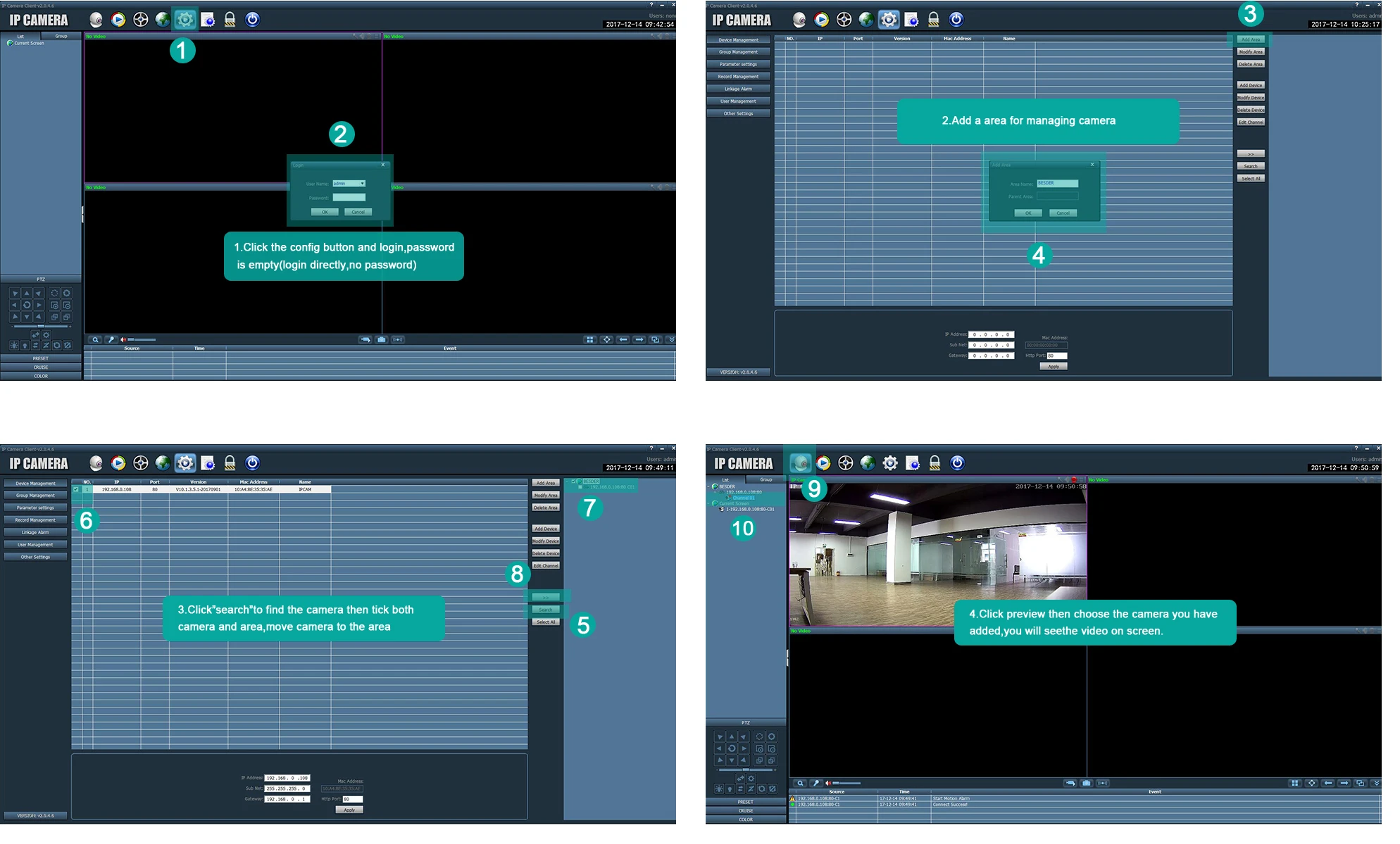
Task: Switch to the Group tab in the live-video window
Action: point(766,479)
